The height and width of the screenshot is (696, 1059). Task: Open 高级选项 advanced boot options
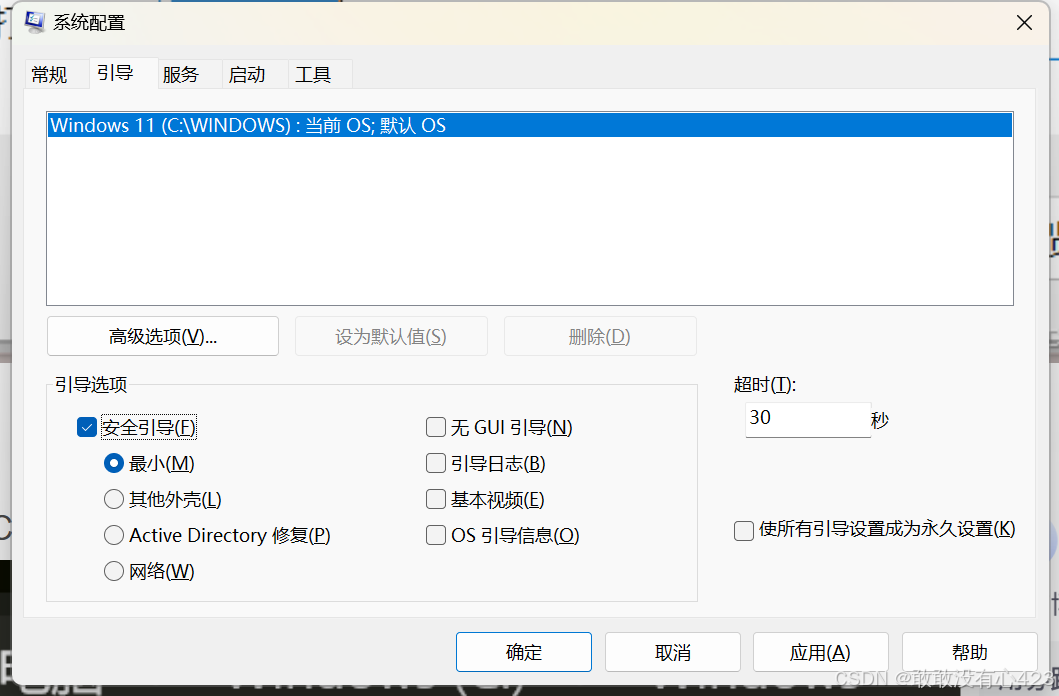pos(162,335)
